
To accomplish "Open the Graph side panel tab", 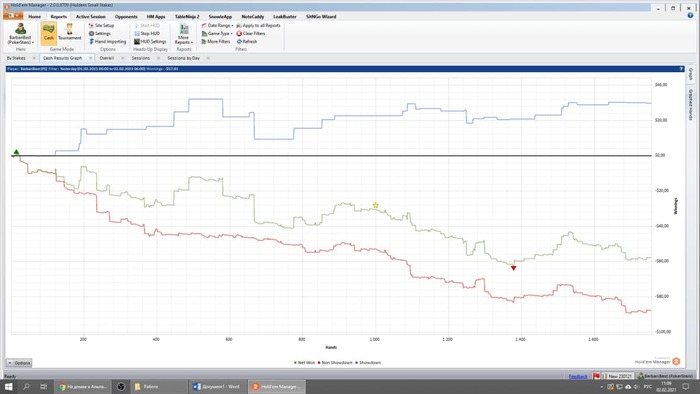I will tap(691, 74).
